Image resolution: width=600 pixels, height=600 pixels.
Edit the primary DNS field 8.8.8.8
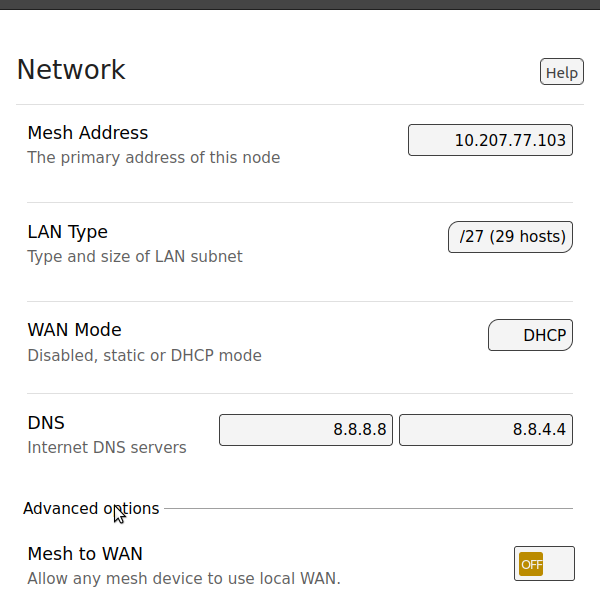[306, 430]
